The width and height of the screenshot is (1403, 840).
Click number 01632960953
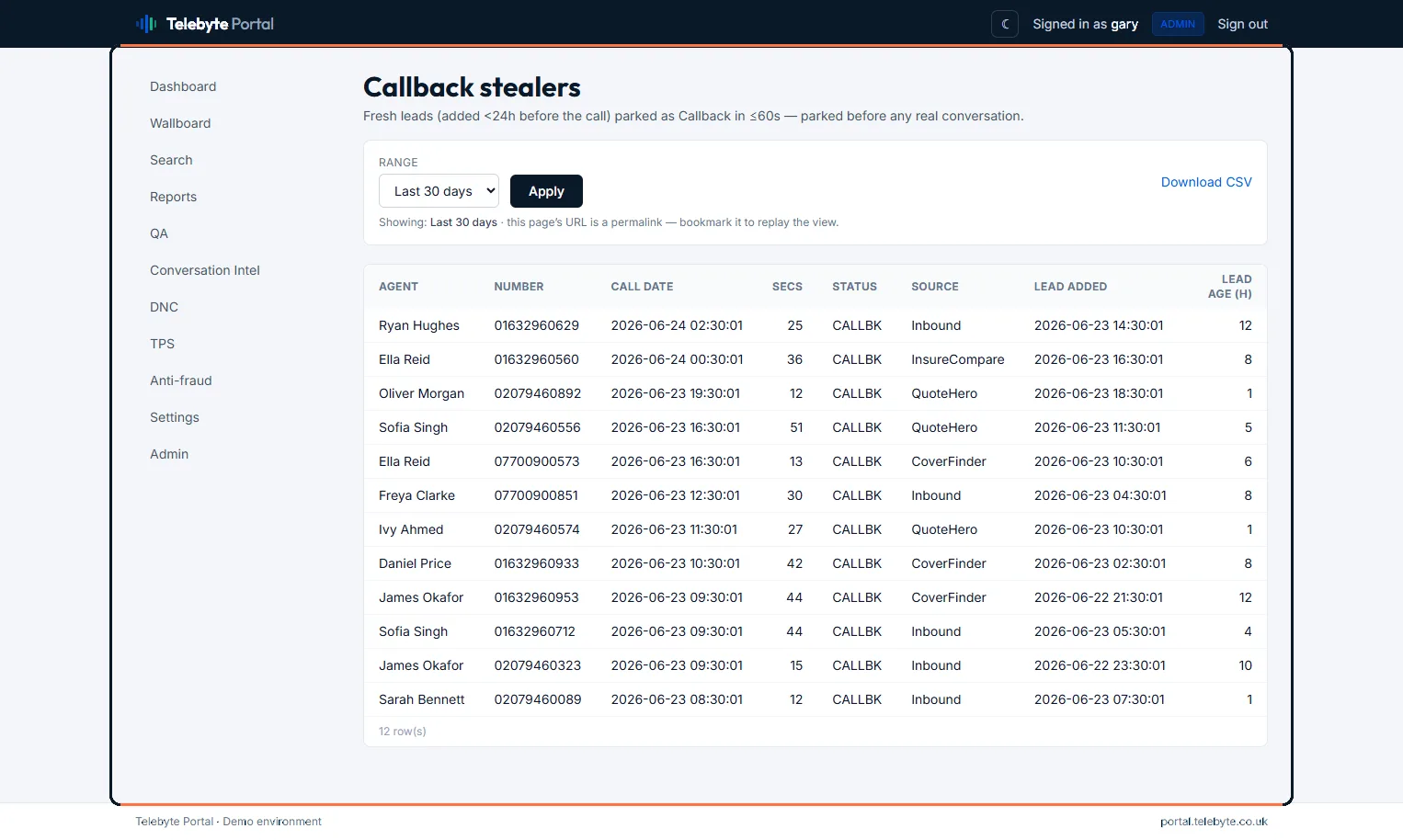tap(537, 597)
